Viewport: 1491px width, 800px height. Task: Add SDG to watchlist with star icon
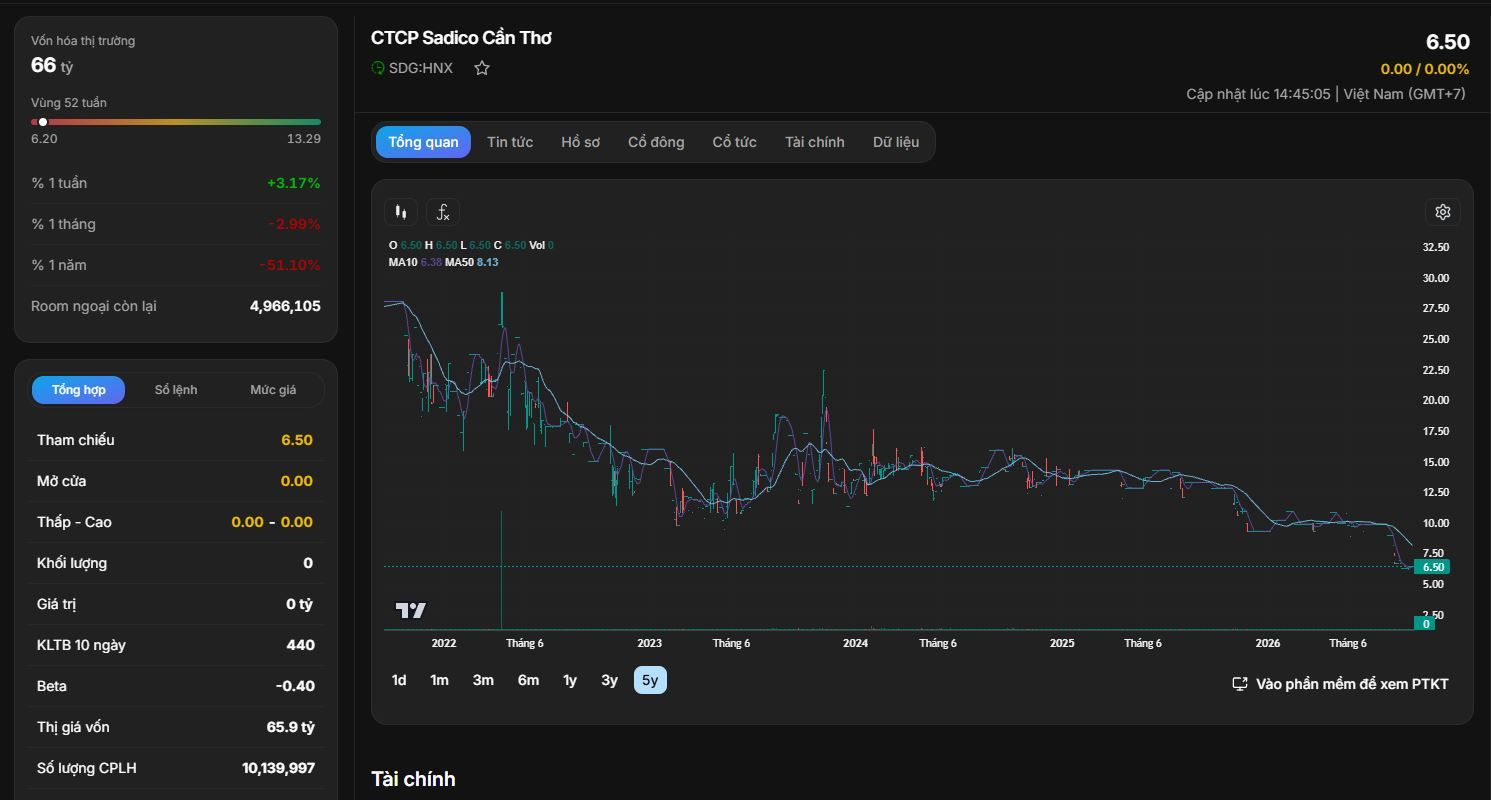[482, 68]
